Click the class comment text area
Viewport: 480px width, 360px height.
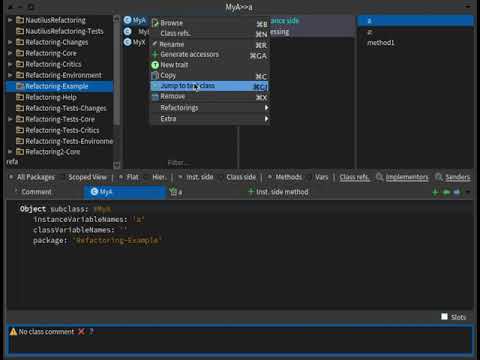[240, 339]
